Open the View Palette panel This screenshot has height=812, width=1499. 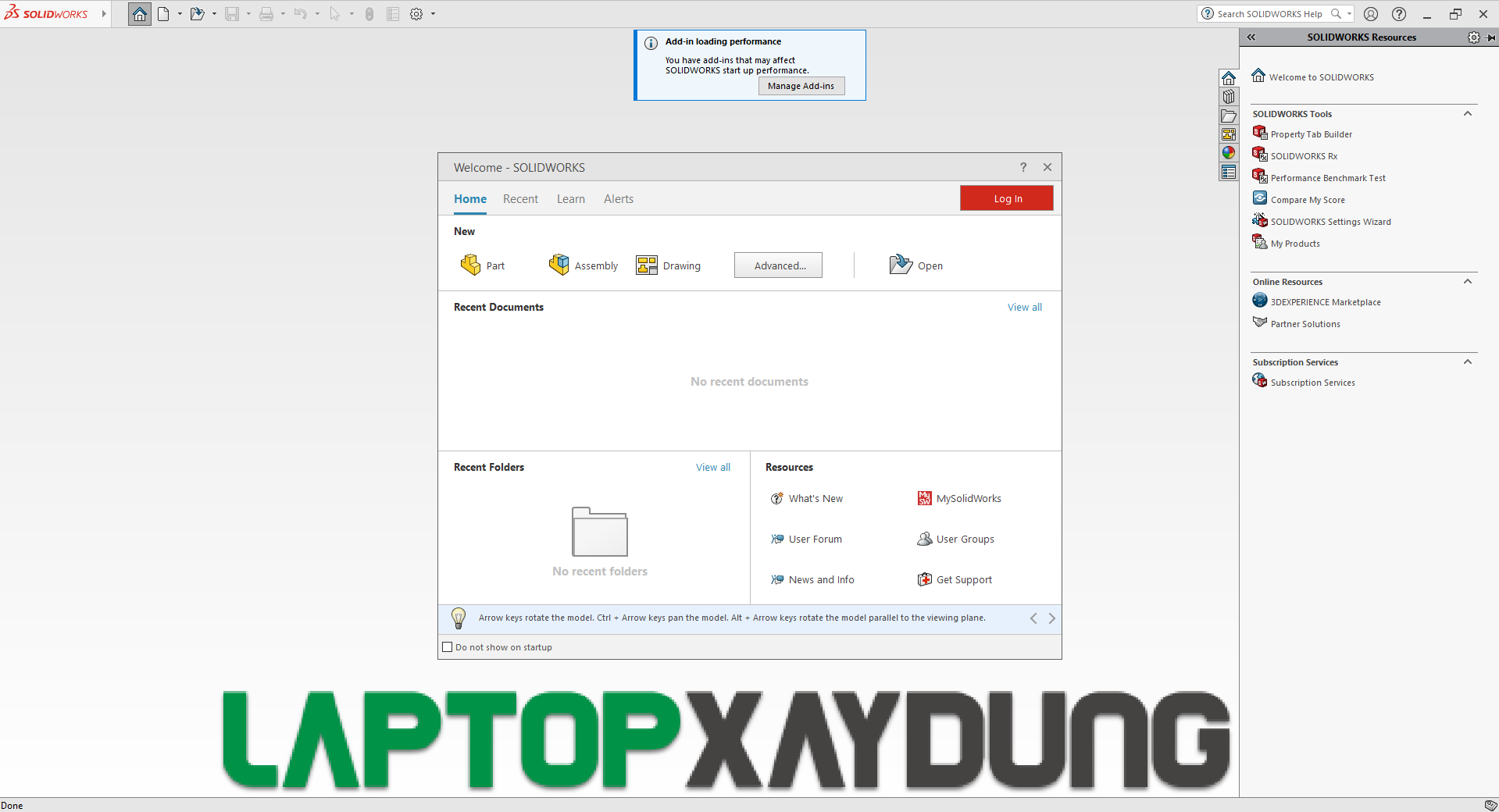coord(1229,134)
